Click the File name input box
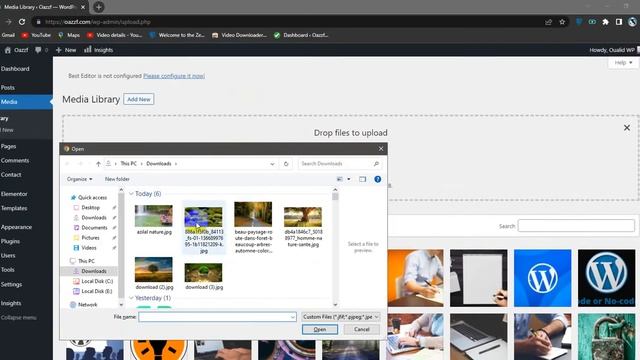This screenshot has width=640, height=360. 217,317
